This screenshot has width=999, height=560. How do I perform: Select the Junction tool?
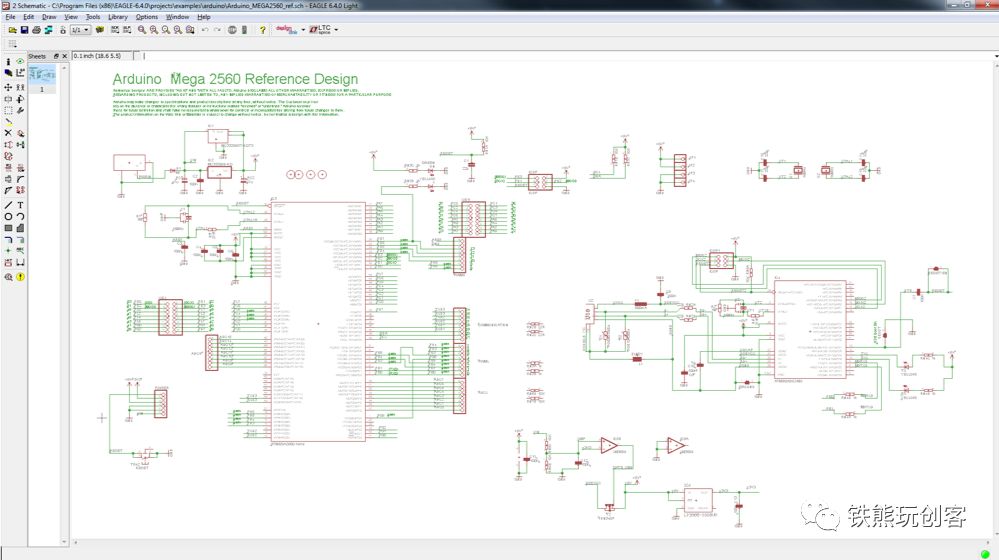point(8,250)
